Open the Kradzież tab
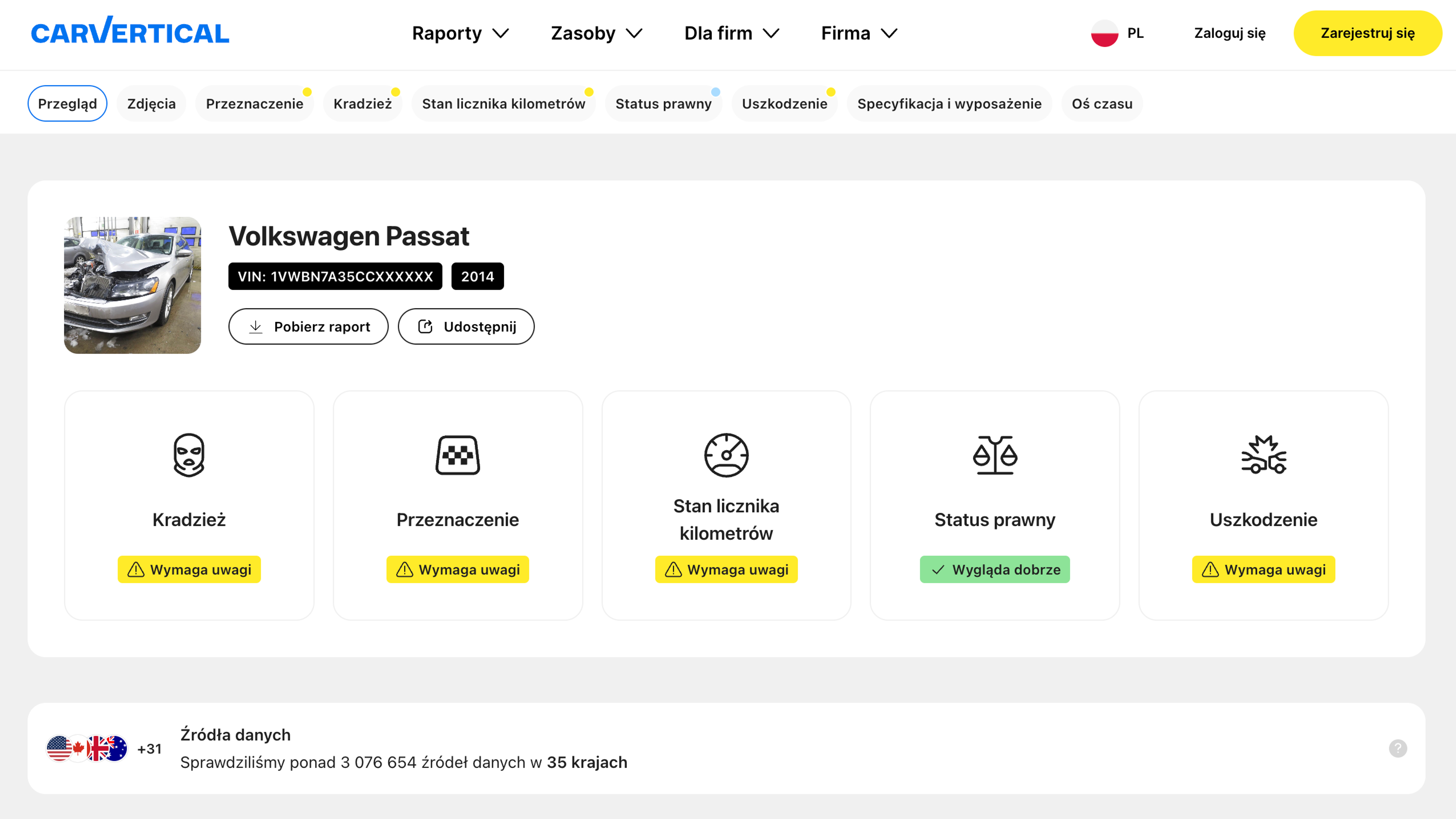Viewport: 1456px width, 819px height. pyautogui.click(x=362, y=103)
